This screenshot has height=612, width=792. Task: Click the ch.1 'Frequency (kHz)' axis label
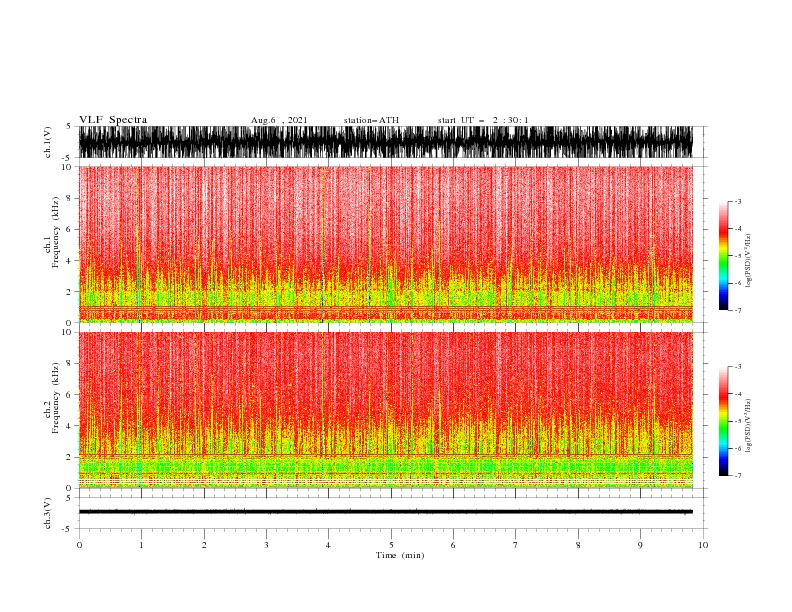[56, 232]
